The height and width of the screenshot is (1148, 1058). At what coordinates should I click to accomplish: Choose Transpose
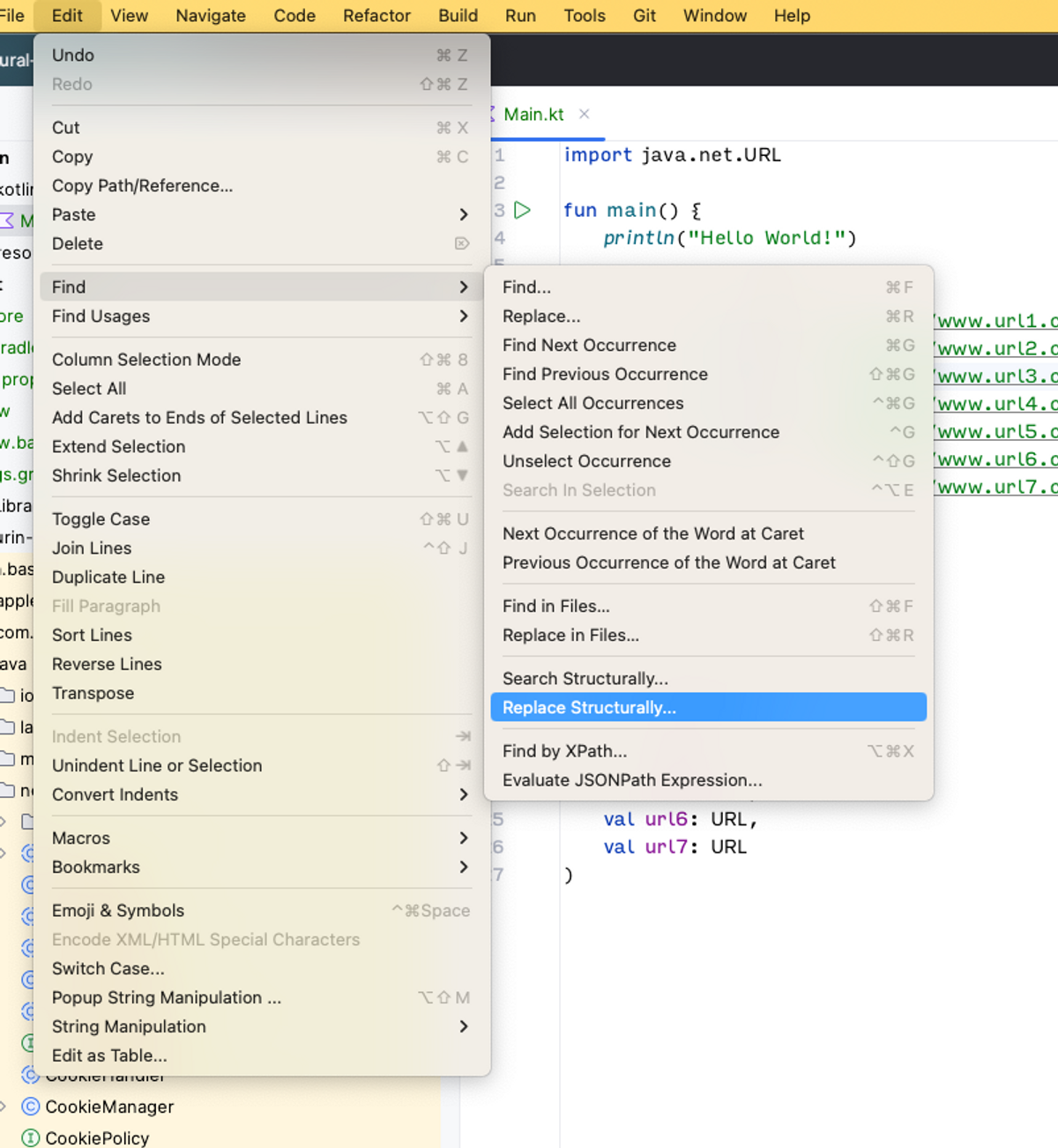262,693
